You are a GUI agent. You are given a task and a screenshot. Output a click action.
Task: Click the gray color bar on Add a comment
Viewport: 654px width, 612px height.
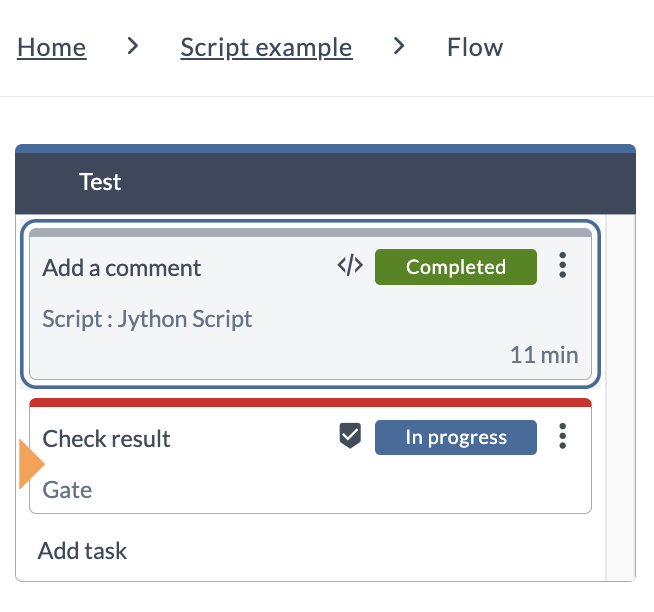310,233
